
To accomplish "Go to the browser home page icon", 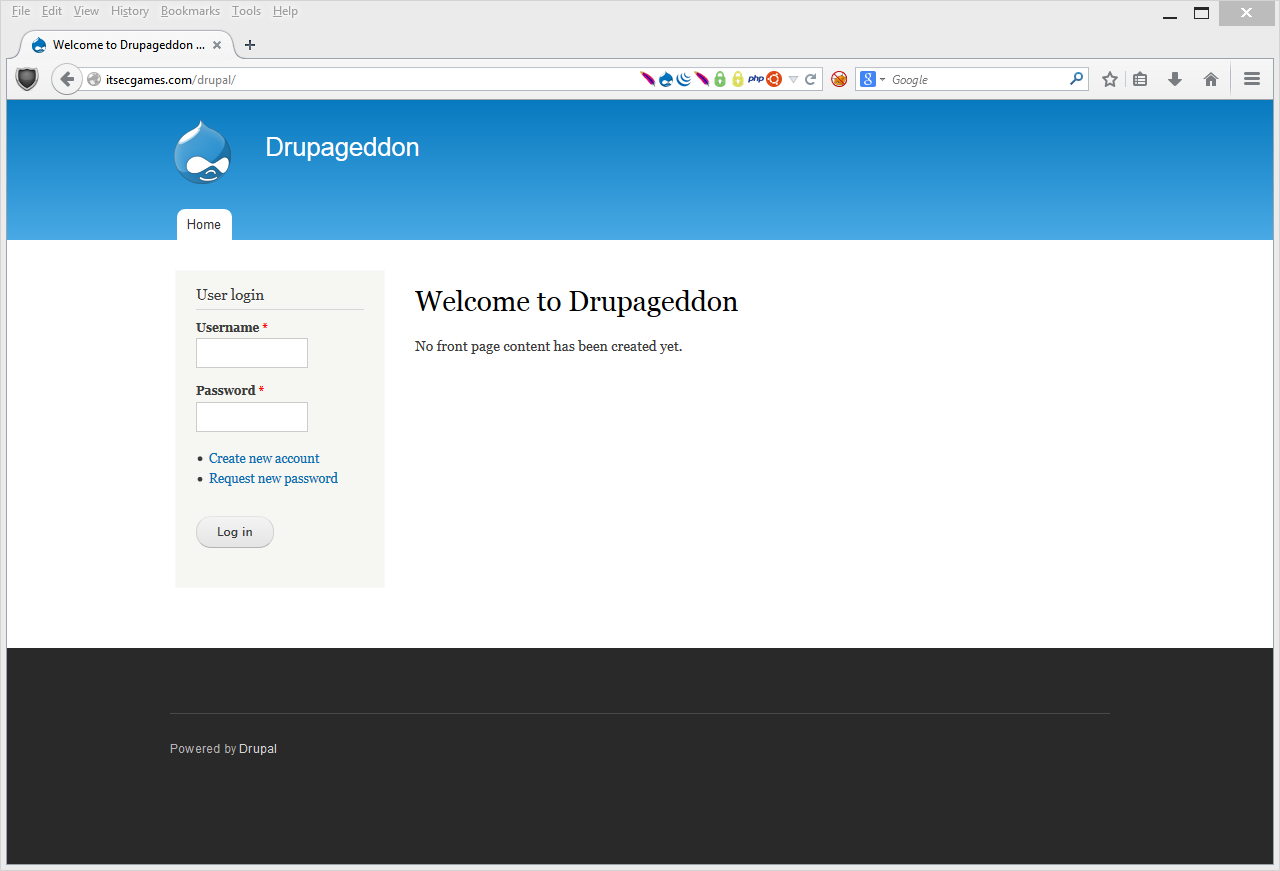I will [1211, 79].
